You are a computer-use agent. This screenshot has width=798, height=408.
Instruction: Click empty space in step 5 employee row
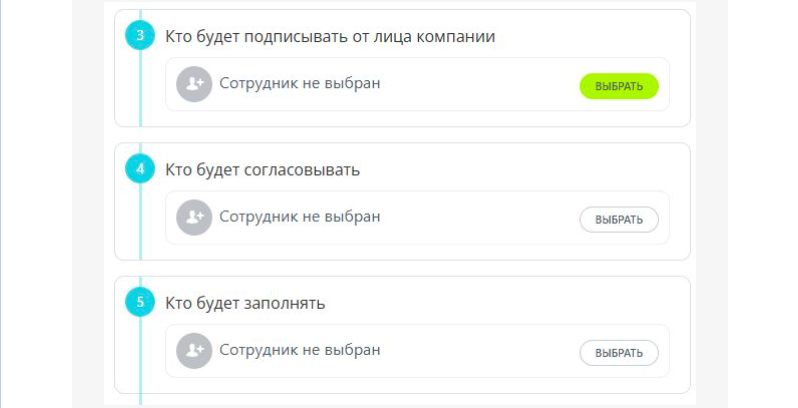pyautogui.click(x=478, y=351)
